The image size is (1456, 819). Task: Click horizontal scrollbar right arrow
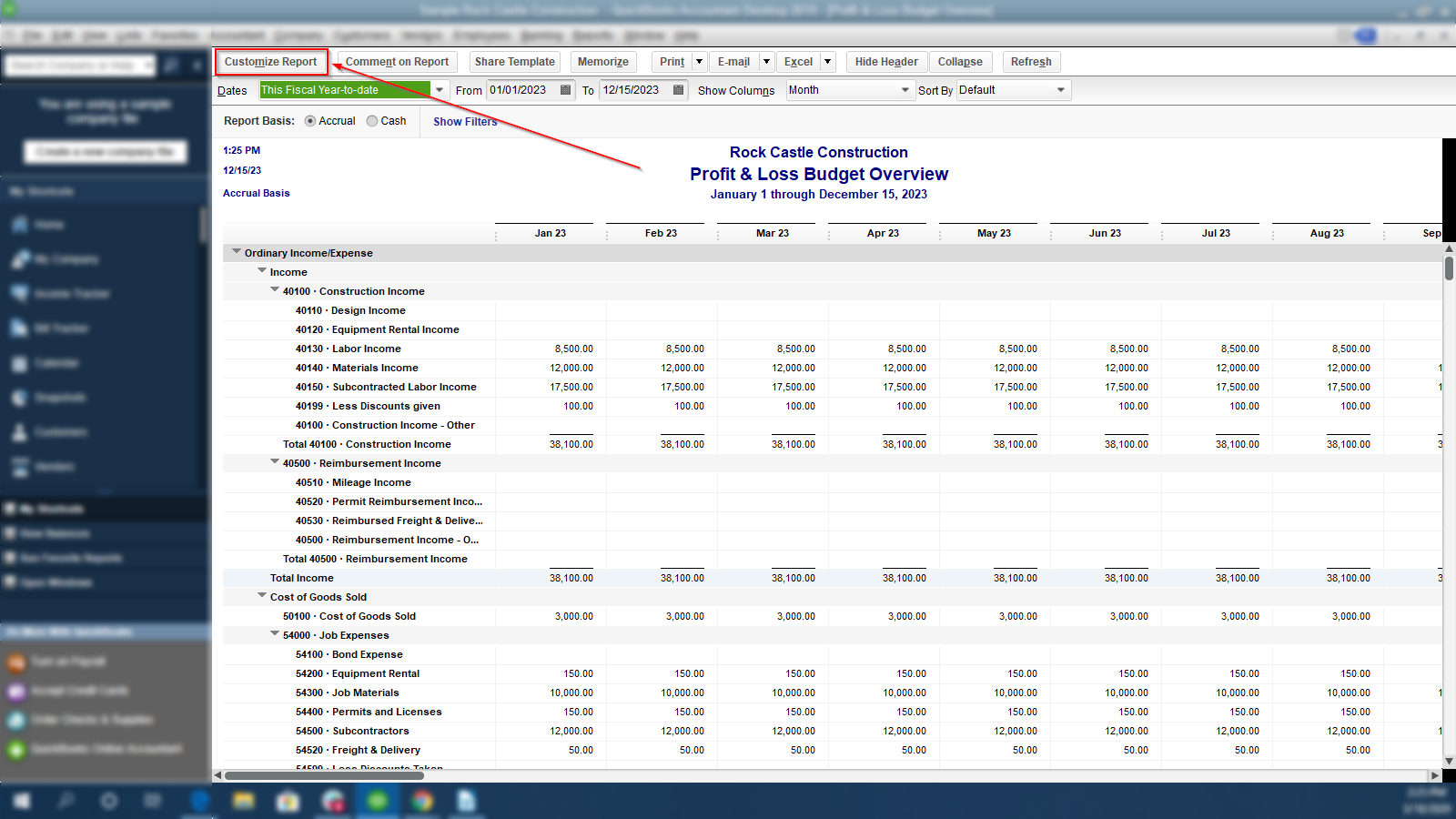(x=1435, y=776)
